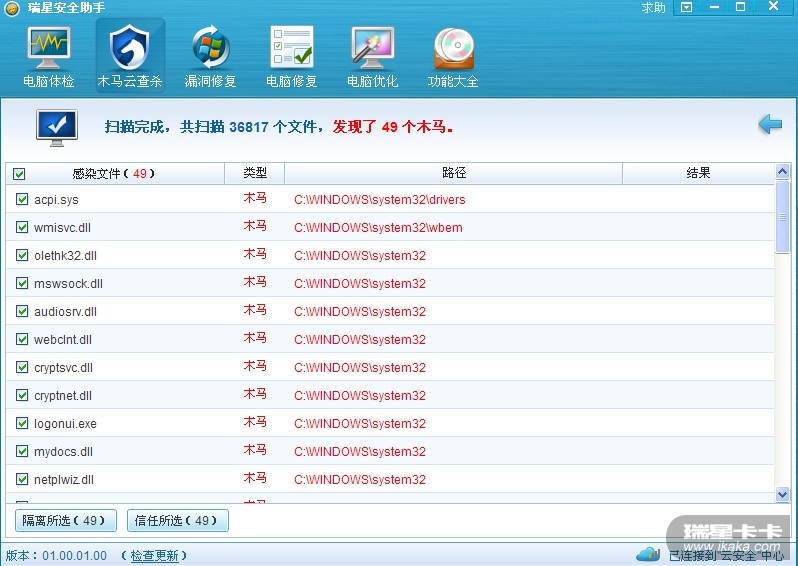Select the cryptsvc.dll file name
This screenshot has width=798, height=566.
(64, 367)
